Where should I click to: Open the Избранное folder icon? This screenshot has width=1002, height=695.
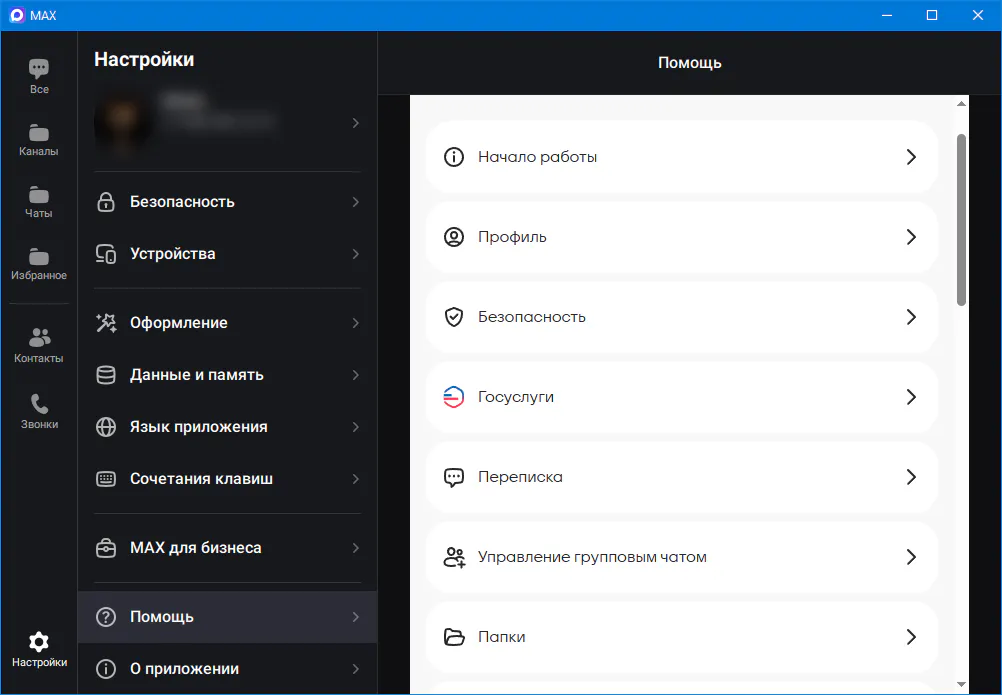click(x=39, y=256)
